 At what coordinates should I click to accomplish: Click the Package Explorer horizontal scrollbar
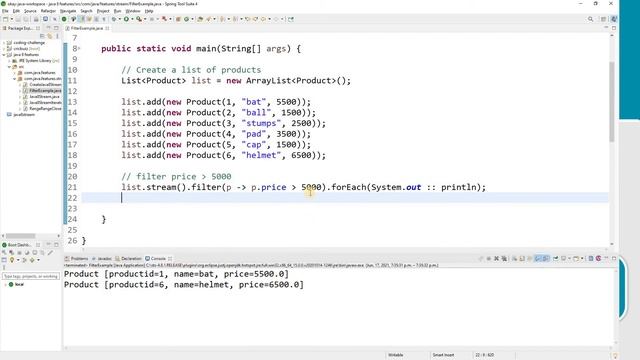click(20, 236)
